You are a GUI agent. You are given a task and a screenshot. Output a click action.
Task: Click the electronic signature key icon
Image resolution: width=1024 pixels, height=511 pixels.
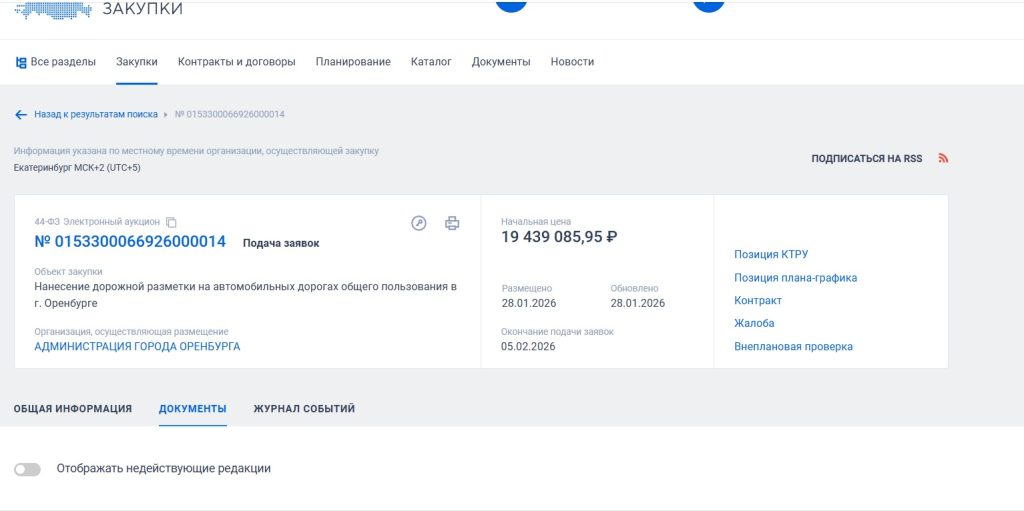point(419,223)
